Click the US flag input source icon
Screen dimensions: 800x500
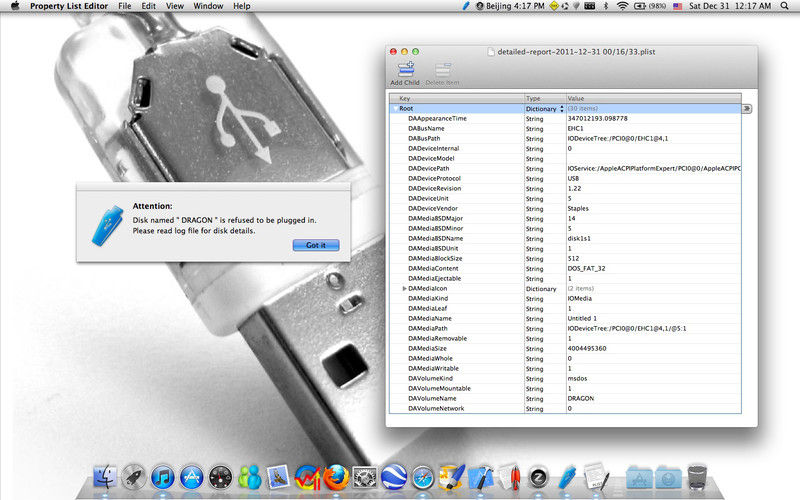point(678,6)
